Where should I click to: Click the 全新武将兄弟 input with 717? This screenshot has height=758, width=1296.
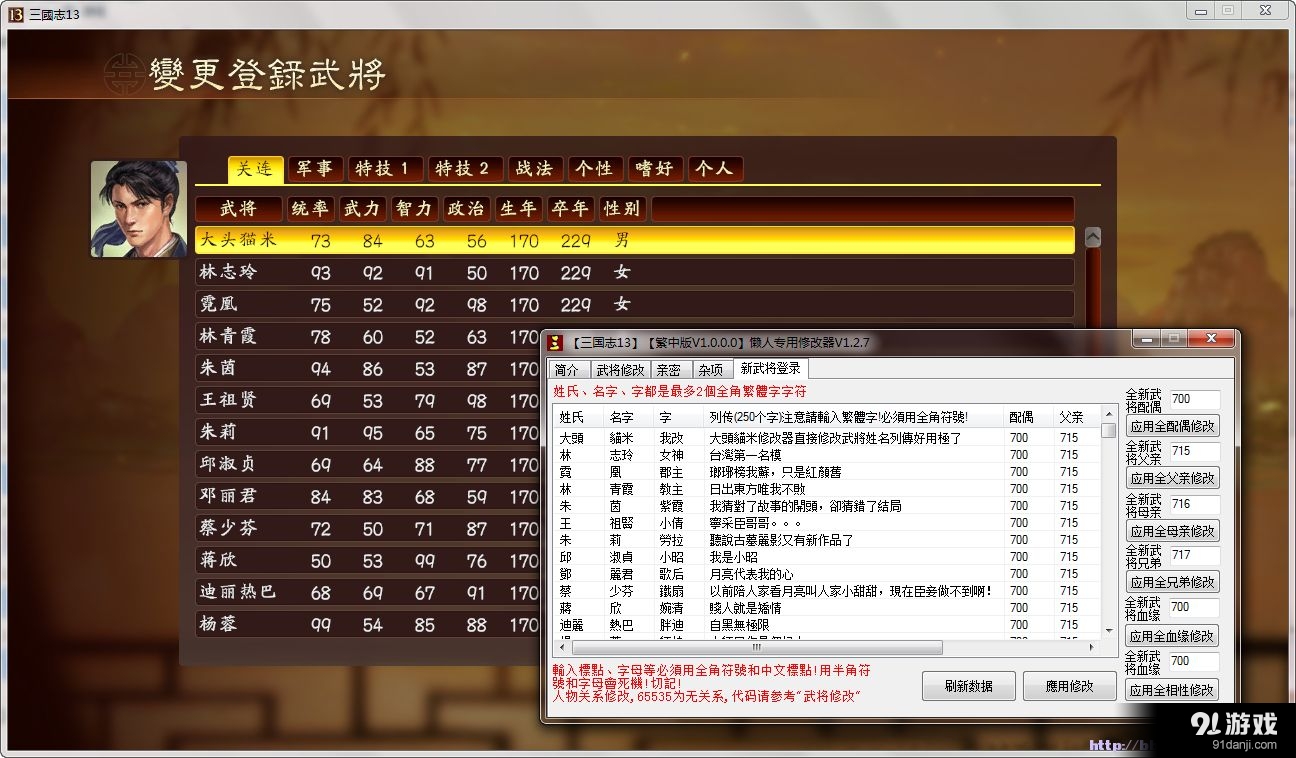tap(1194, 555)
